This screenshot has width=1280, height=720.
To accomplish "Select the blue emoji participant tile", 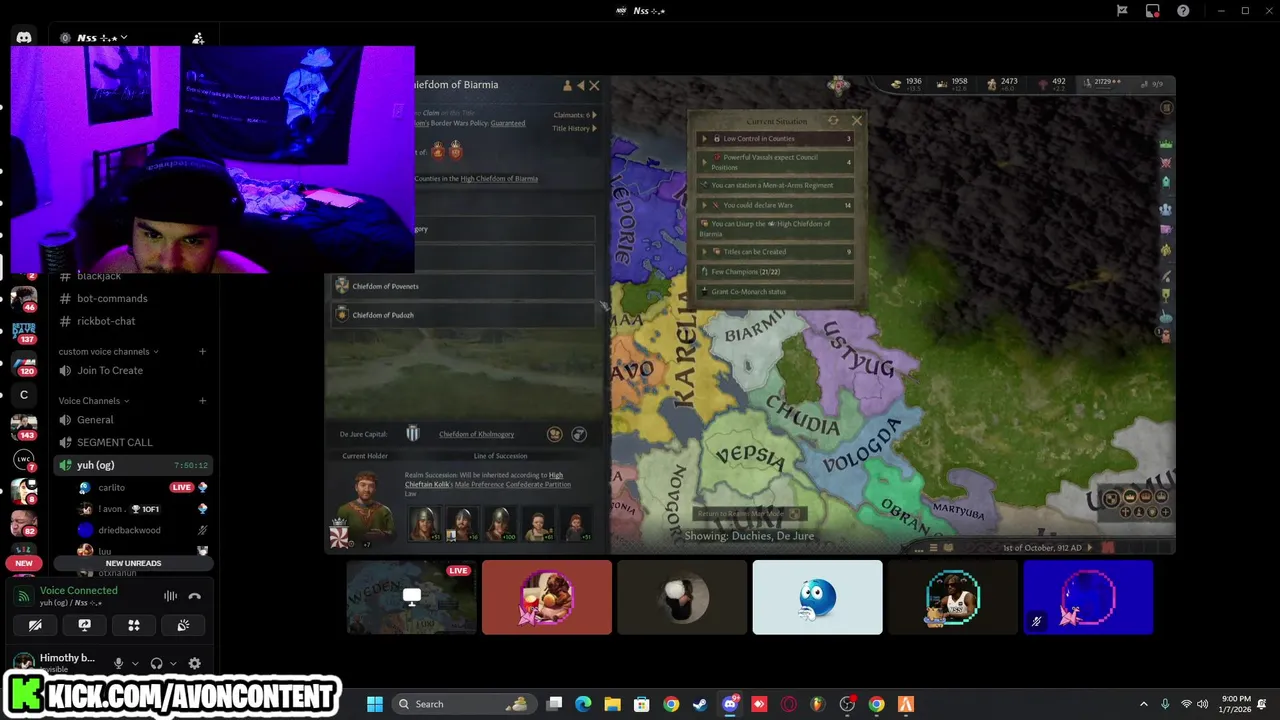I will click(817, 597).
